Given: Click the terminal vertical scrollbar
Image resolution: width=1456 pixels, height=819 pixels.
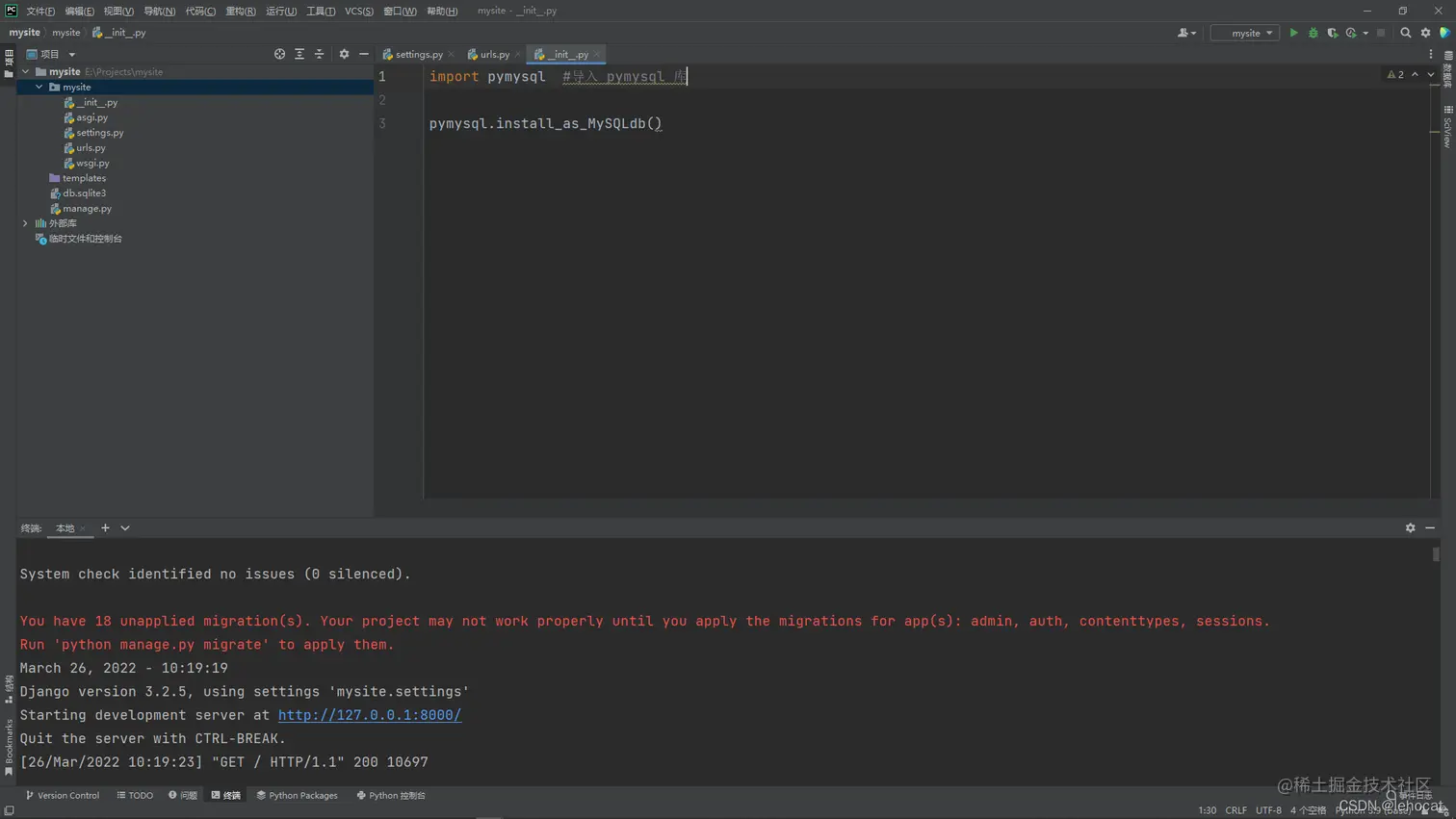Looking at the screenshot, I should click(1436, 555).
